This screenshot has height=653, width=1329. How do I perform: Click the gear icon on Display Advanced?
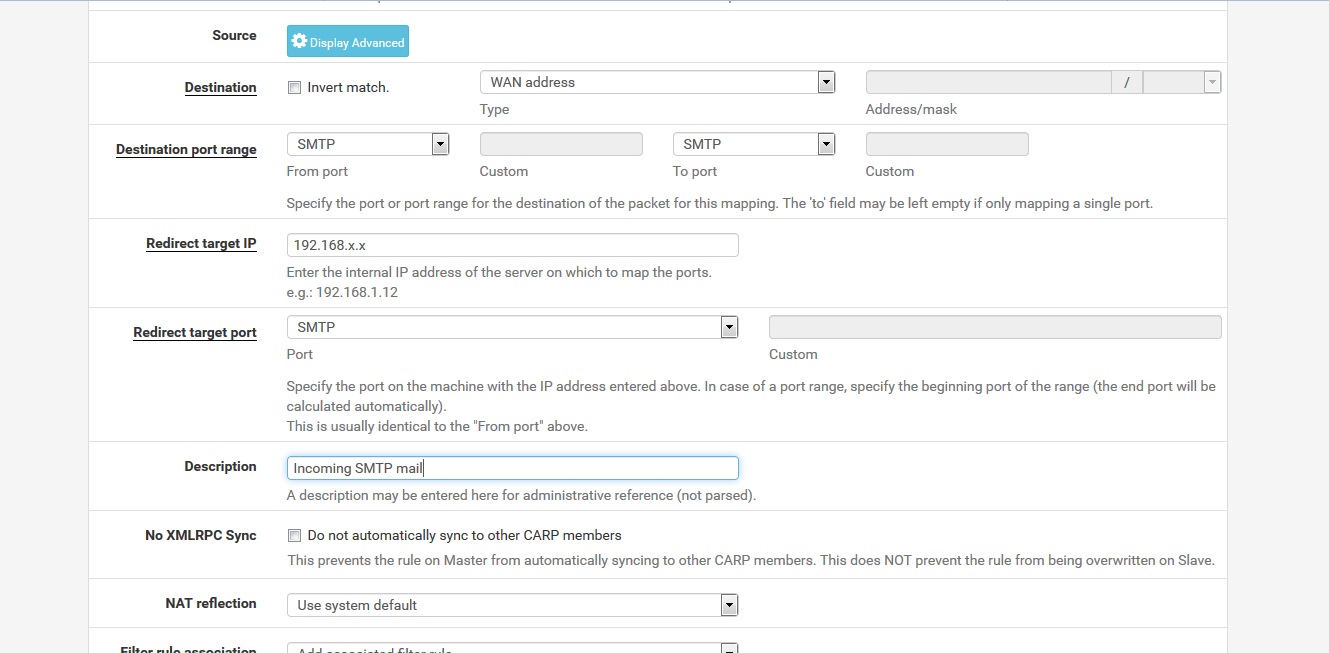pos(299,42)
